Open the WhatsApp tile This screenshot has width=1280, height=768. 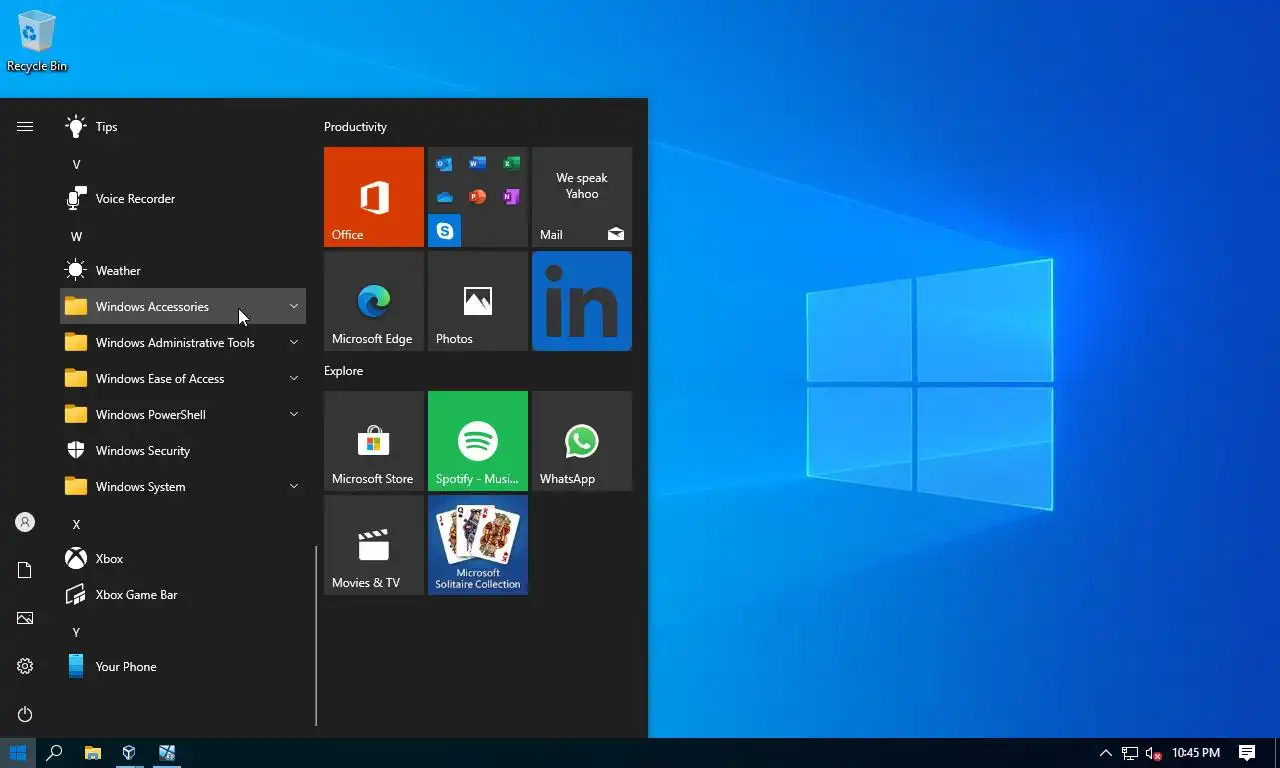pos(582,441)
